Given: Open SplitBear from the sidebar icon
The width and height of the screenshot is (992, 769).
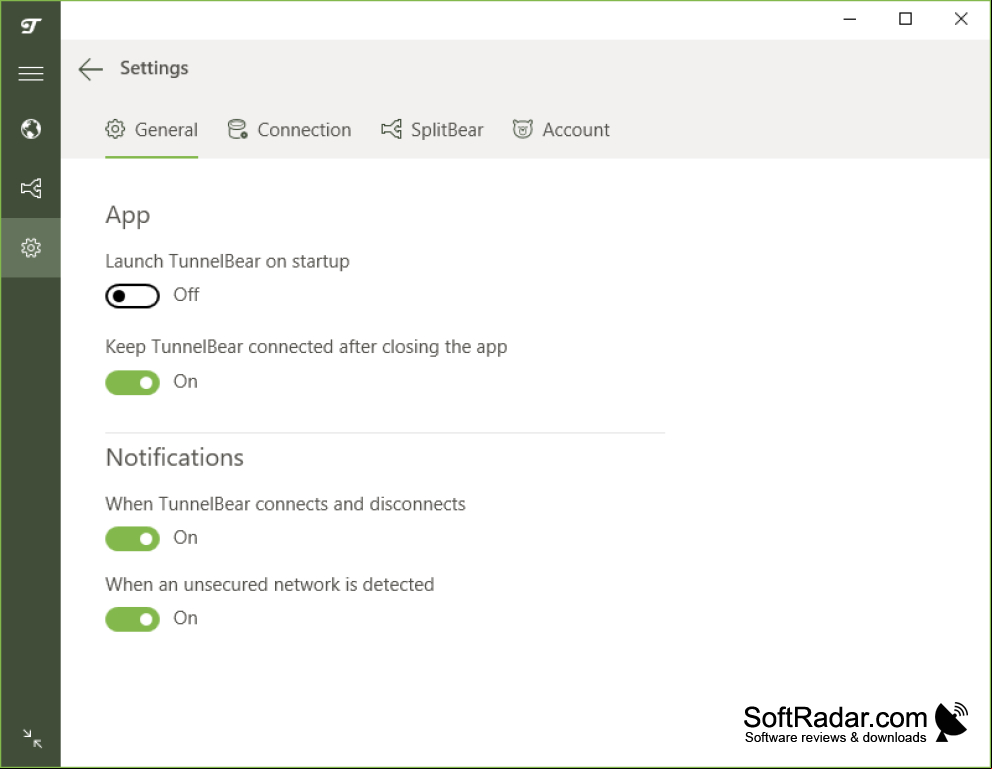Looking at the screenshot, I should 30,188.
